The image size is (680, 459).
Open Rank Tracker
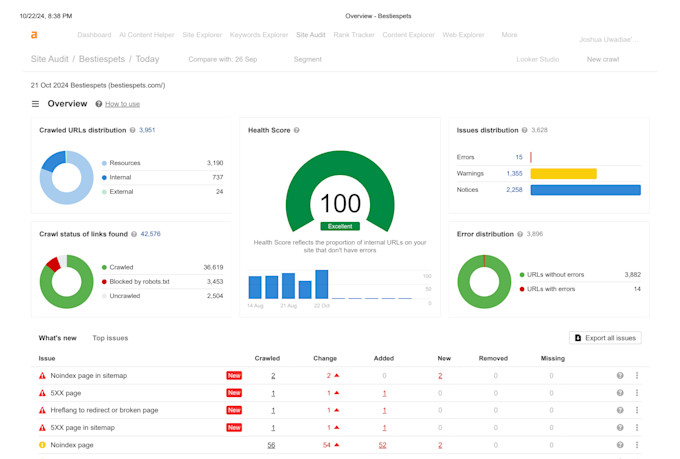(354, 35)
